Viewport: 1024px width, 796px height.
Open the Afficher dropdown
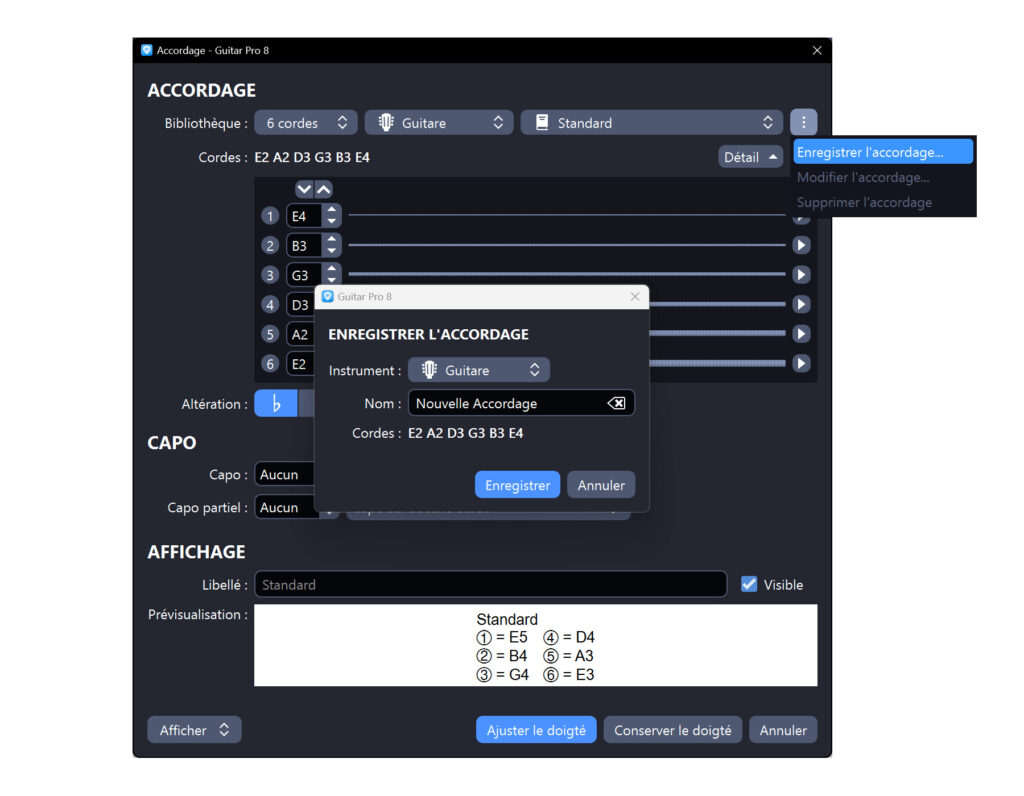coord(194,730)
